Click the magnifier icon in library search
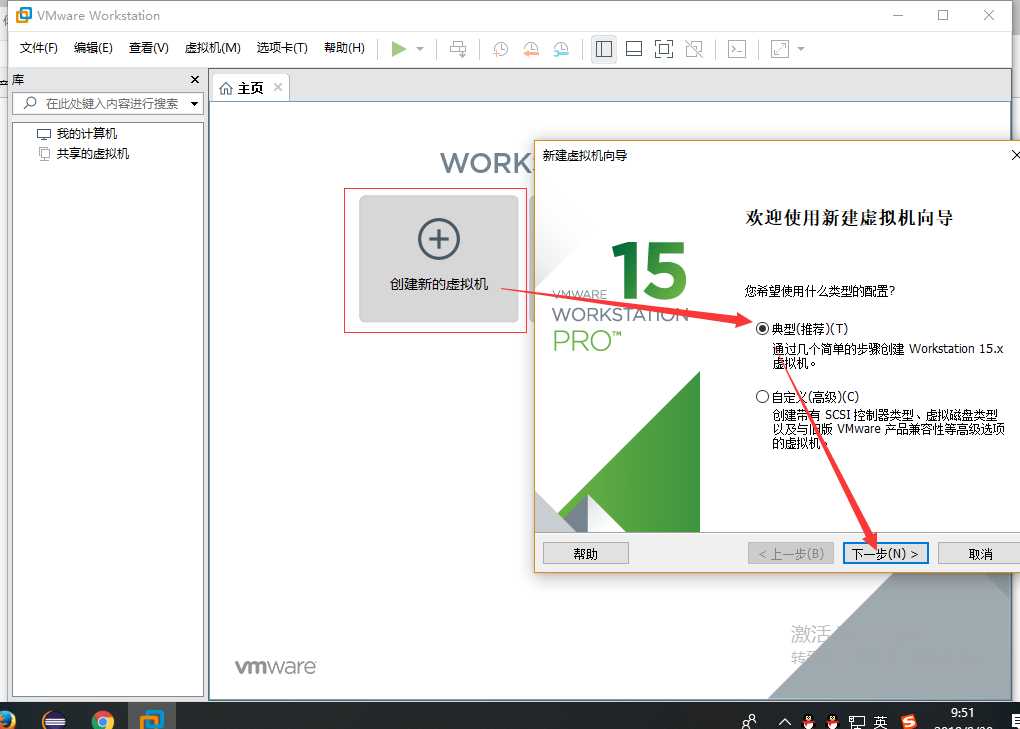Viewport: 1020px width, 729px height. click(x=30, y=103)
